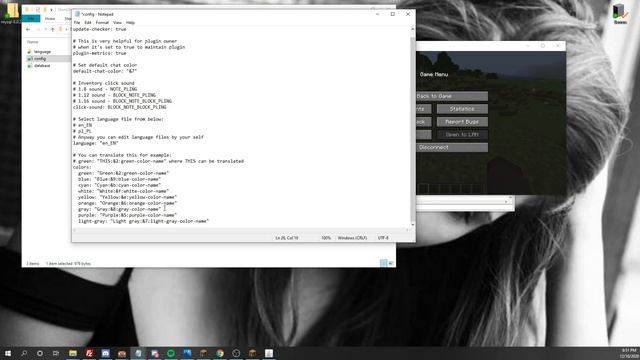Open Google Chrome from the taskbar
The image size is (640, 360).
click(x=220, y=353)
